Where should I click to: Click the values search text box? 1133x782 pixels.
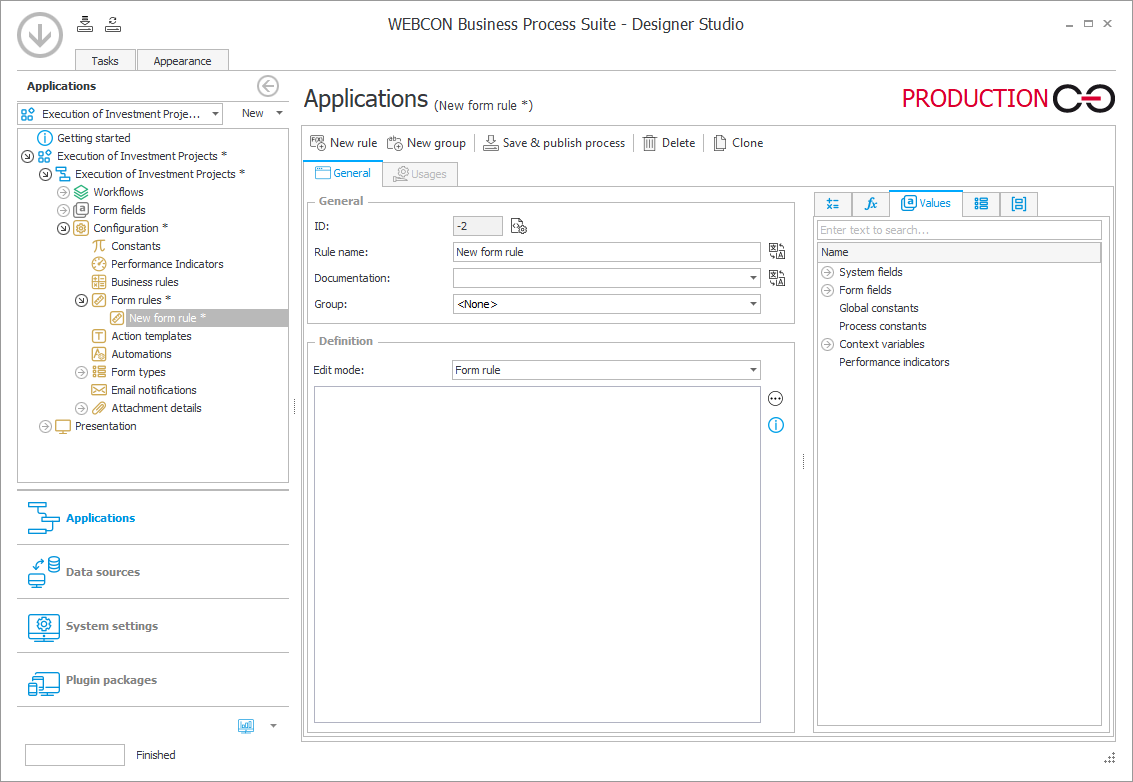pos(959,230)
